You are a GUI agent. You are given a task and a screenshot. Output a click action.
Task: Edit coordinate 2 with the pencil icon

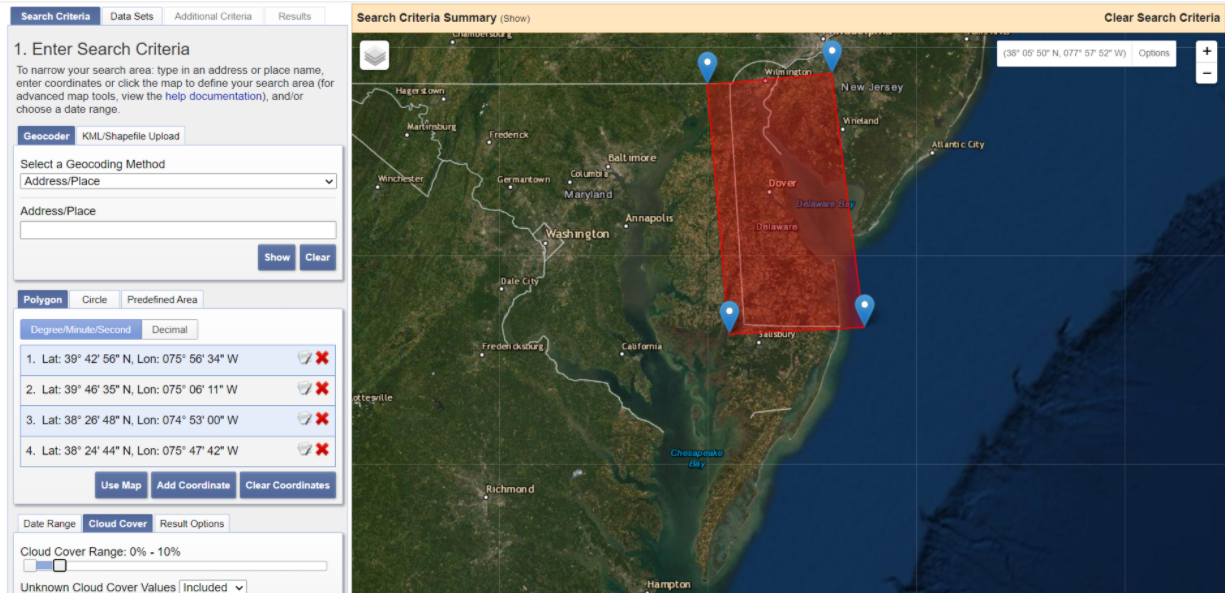click(304, 389)
